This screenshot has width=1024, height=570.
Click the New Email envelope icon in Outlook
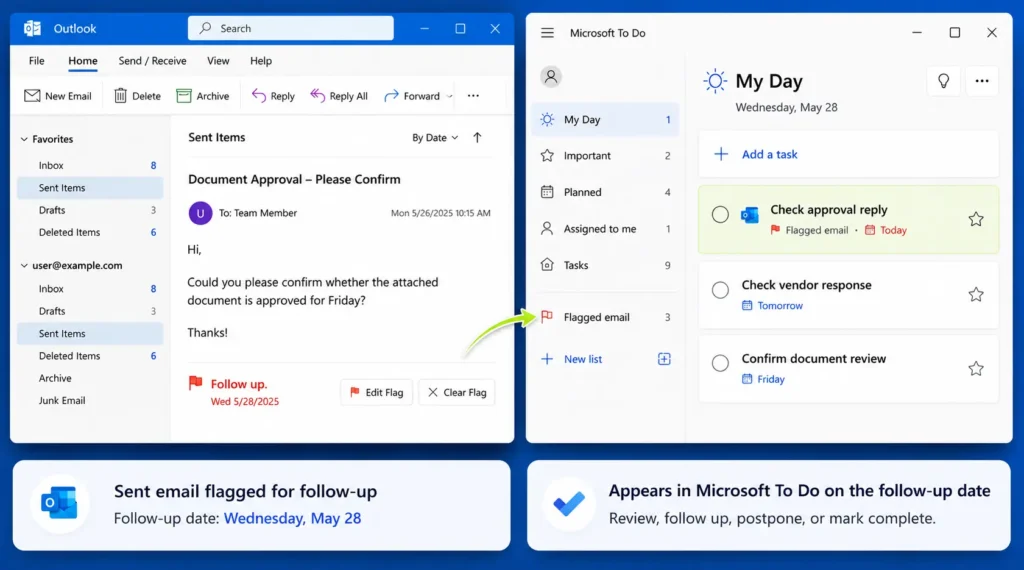click(32, 96)
